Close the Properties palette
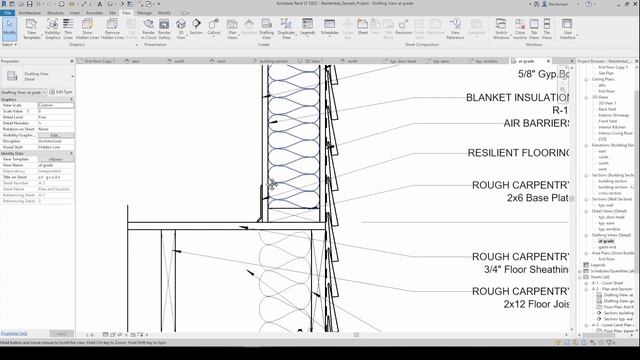Screen dimensions: 640x360 (x=72, y=61)
